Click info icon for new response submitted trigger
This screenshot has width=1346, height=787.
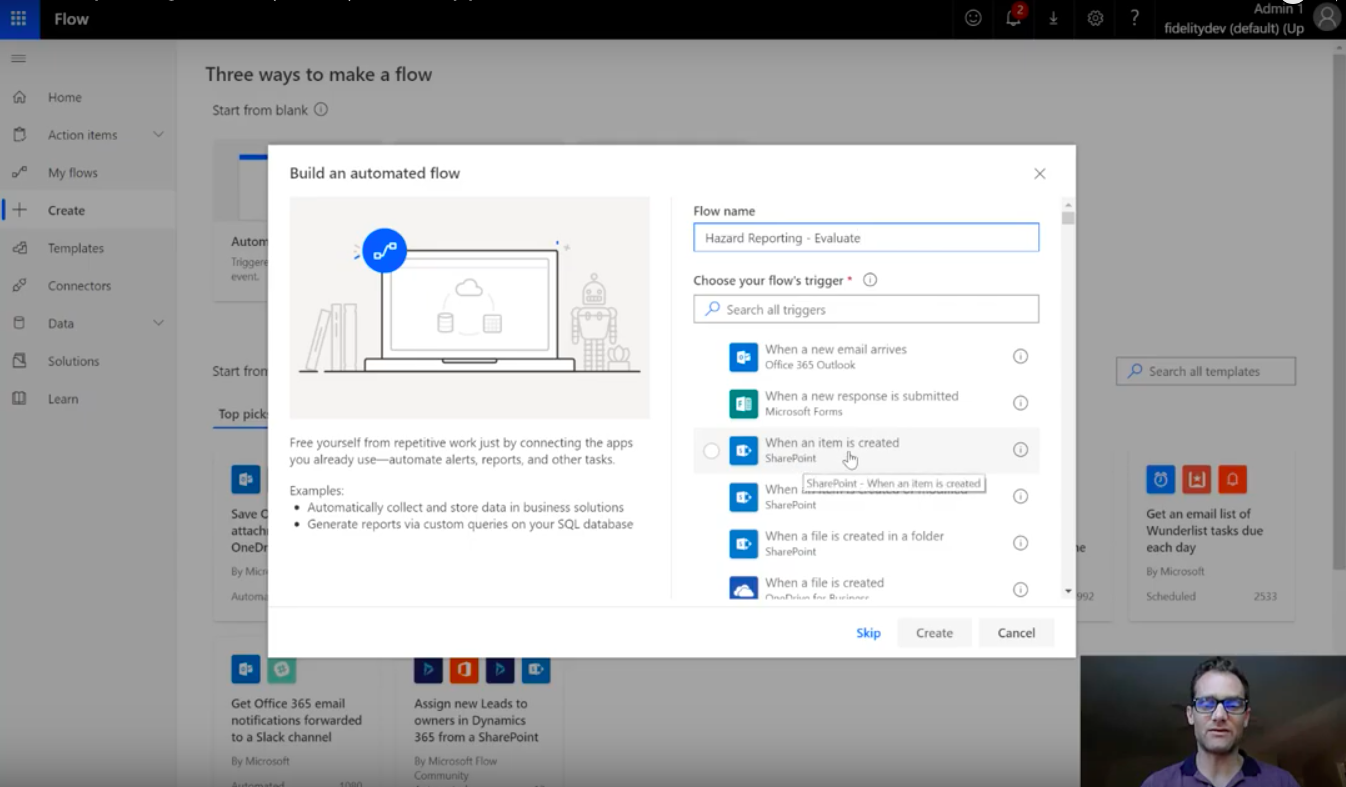click(1020, 403)
